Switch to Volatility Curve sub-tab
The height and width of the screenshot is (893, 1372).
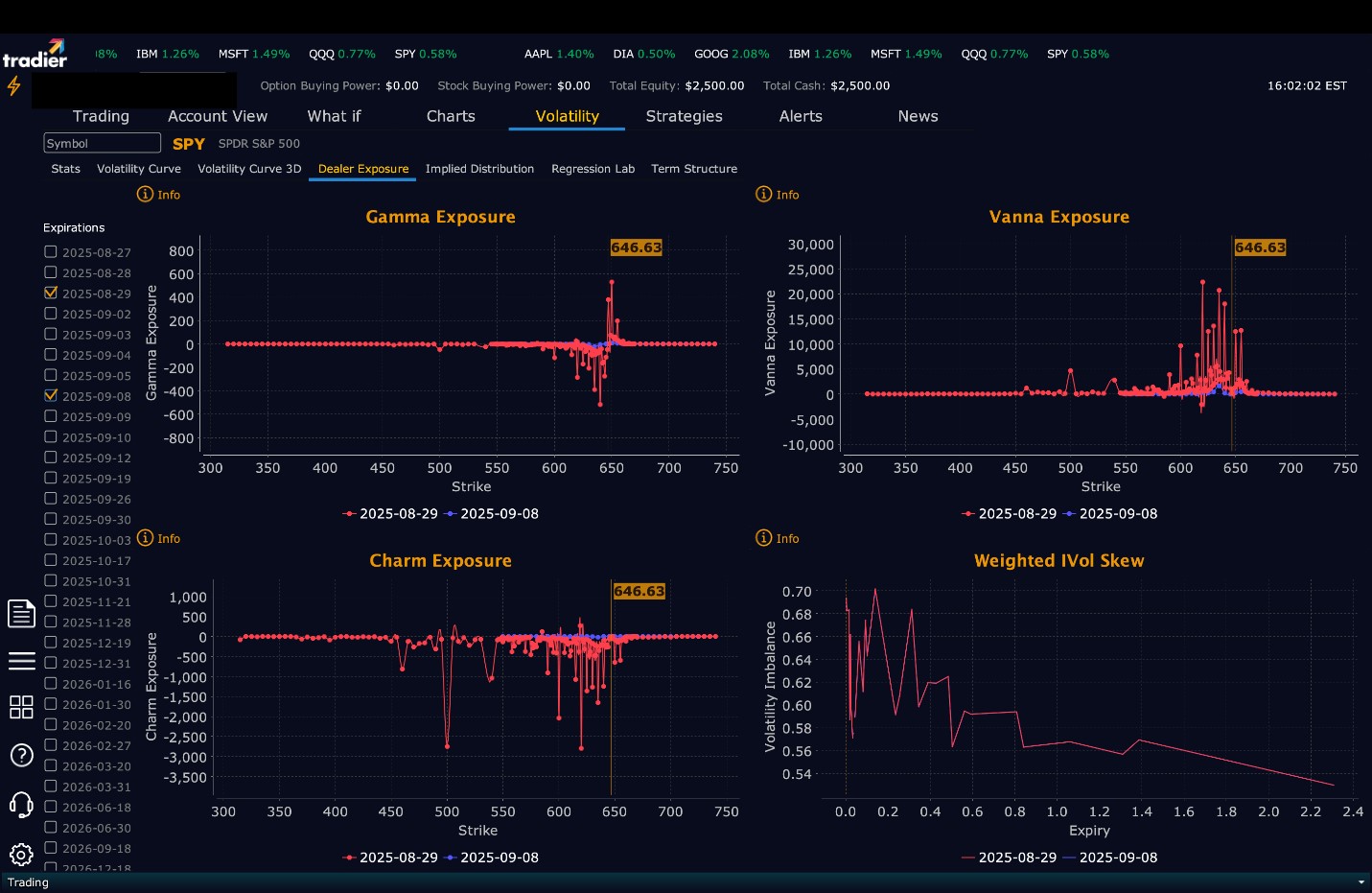(x=139, y=169)
